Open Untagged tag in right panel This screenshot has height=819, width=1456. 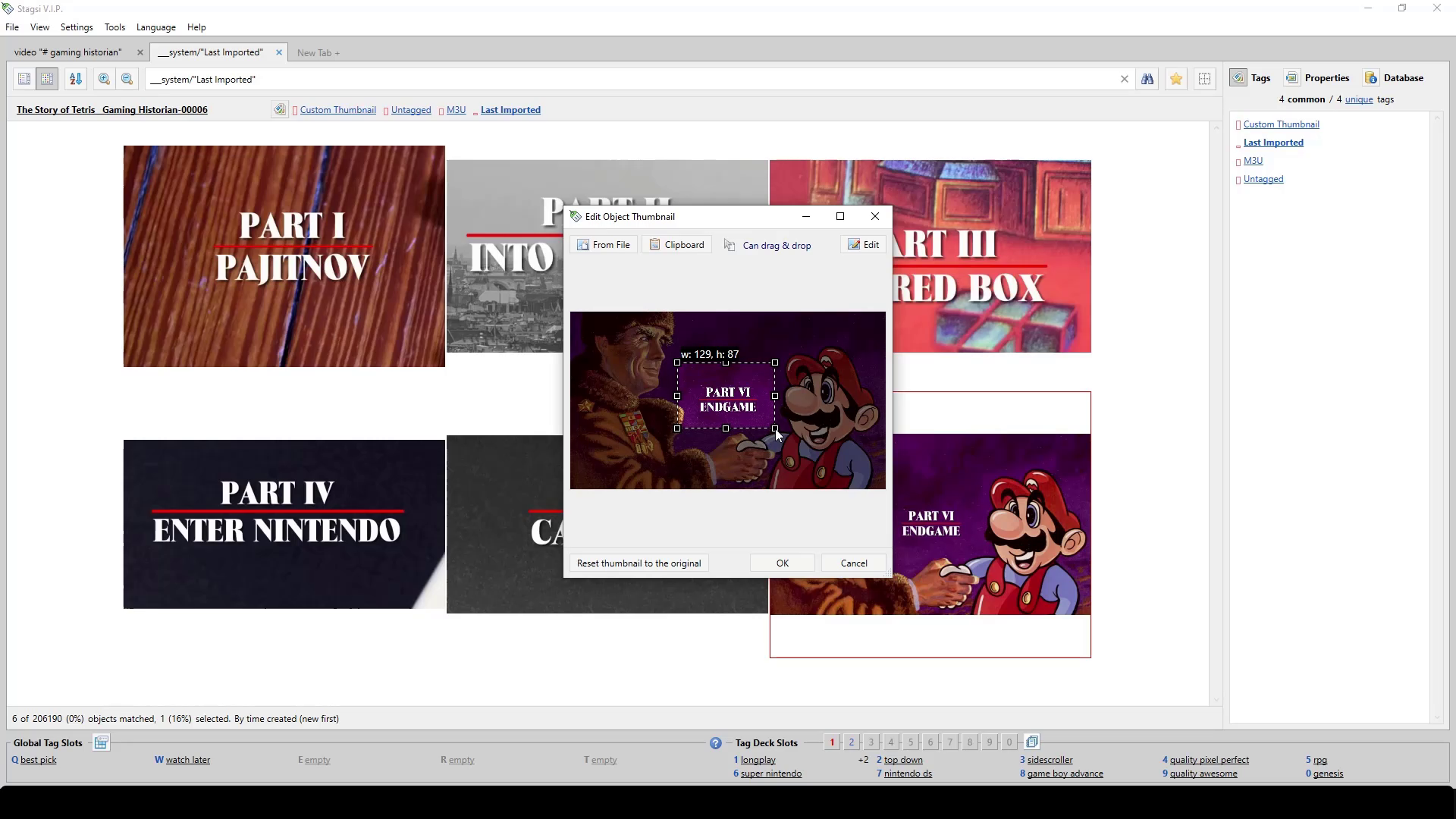1263,179
